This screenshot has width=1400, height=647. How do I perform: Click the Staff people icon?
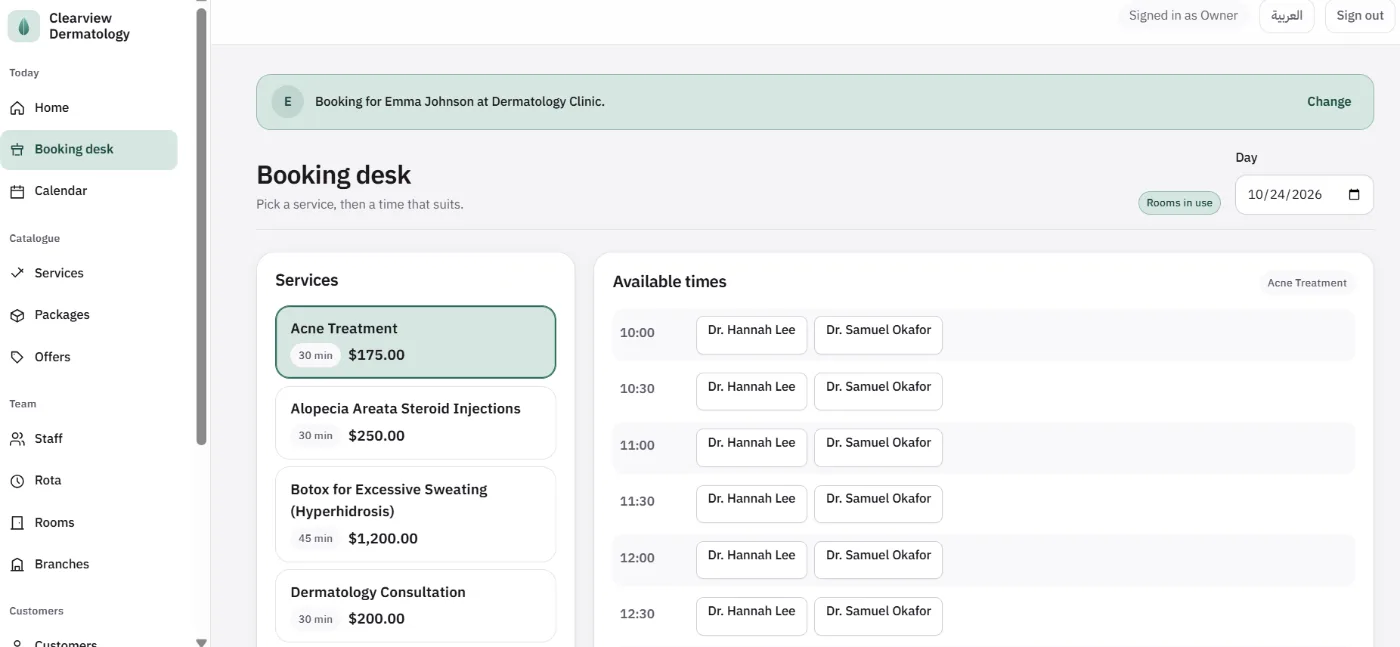coord(17,439)
